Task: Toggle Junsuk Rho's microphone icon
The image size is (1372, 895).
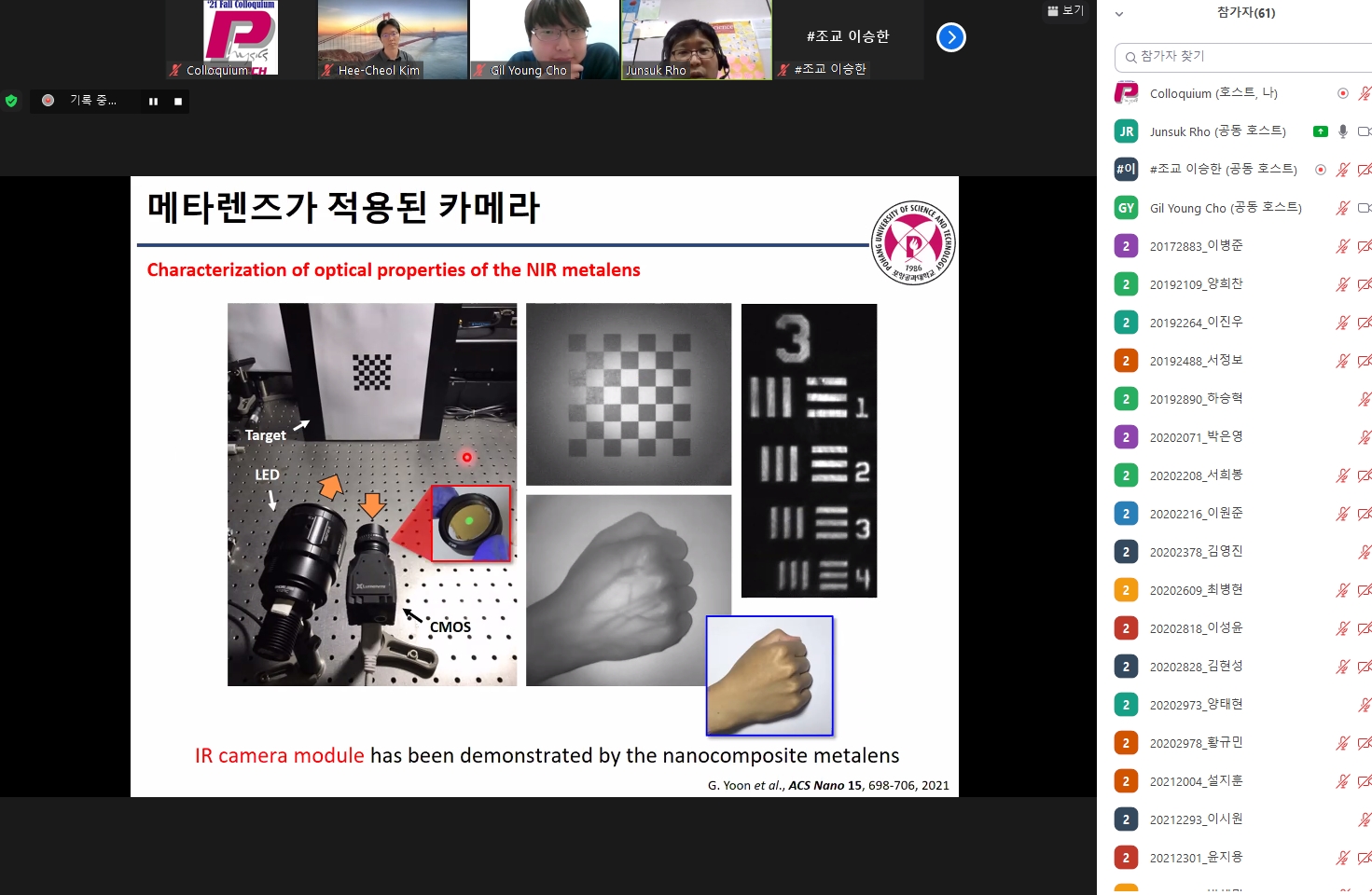Action: [x=1343, y=131]
